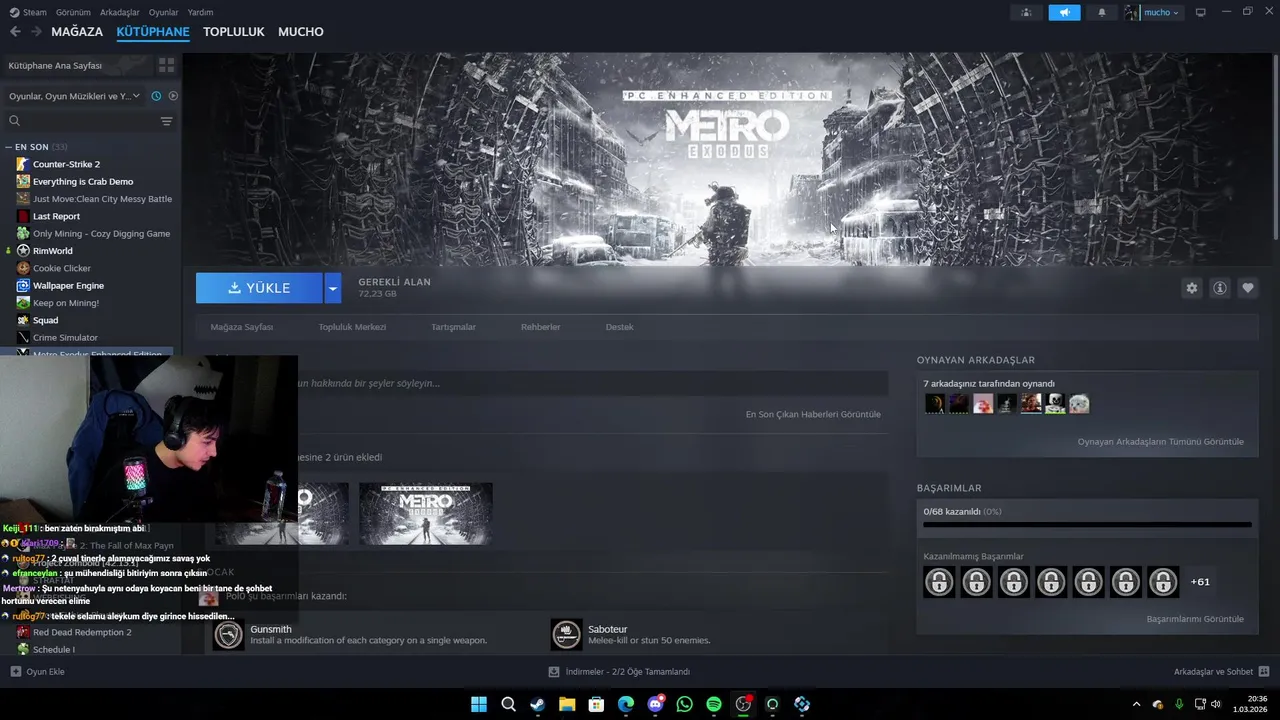This screenshot has height=720, width=1280.
Task: Click the Metro Exodus Enhanced Edition thumbnail
Action: coord(426,513)
